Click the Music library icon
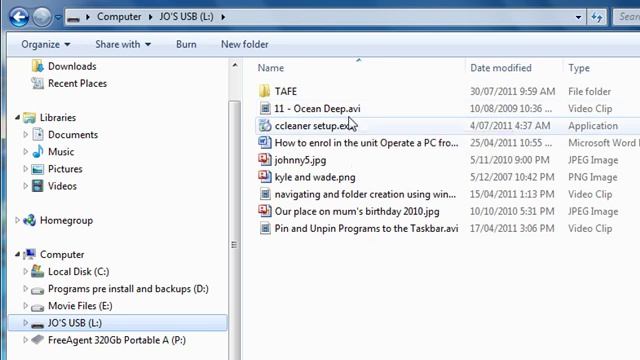This screenshot has height=360, width=640. coord(38,151)
